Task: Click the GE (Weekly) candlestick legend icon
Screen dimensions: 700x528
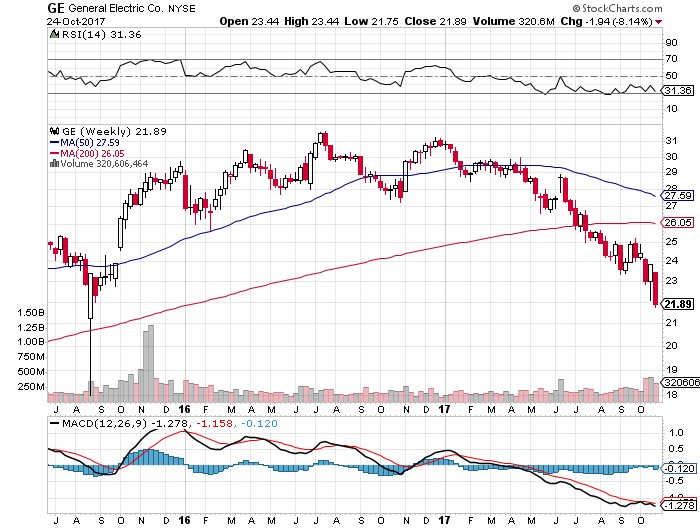Action: [x=54, y=132]
